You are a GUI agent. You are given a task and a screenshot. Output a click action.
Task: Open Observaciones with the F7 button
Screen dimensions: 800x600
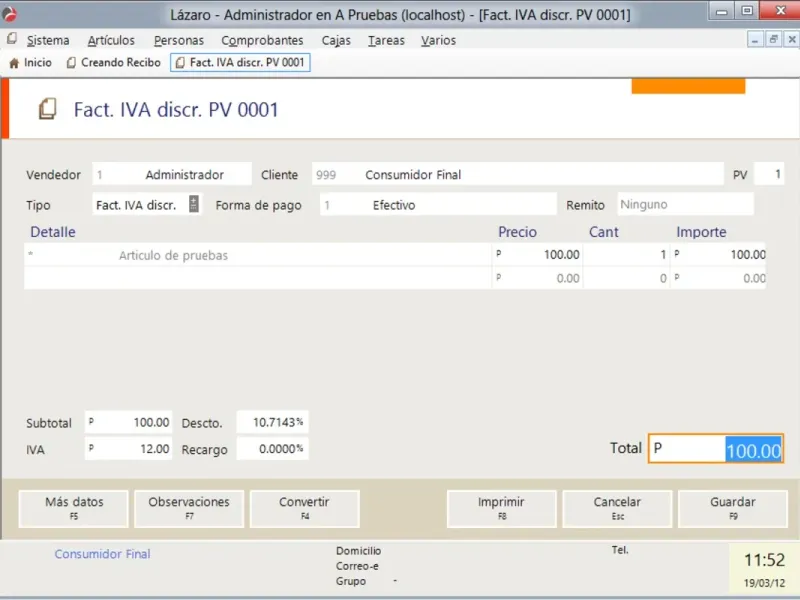point(189,508)
